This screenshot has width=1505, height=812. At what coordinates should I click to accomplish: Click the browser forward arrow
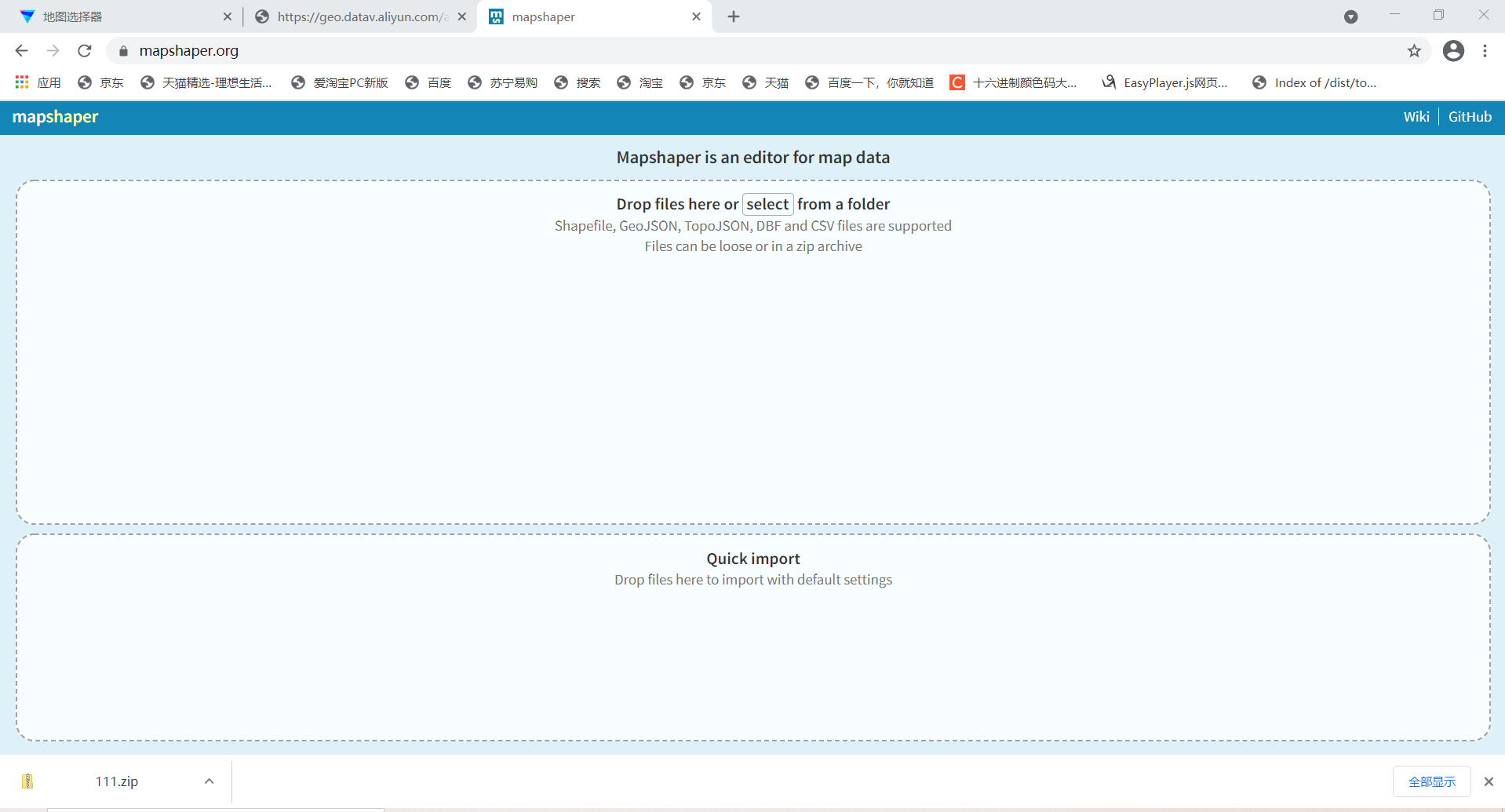(53, 51)
